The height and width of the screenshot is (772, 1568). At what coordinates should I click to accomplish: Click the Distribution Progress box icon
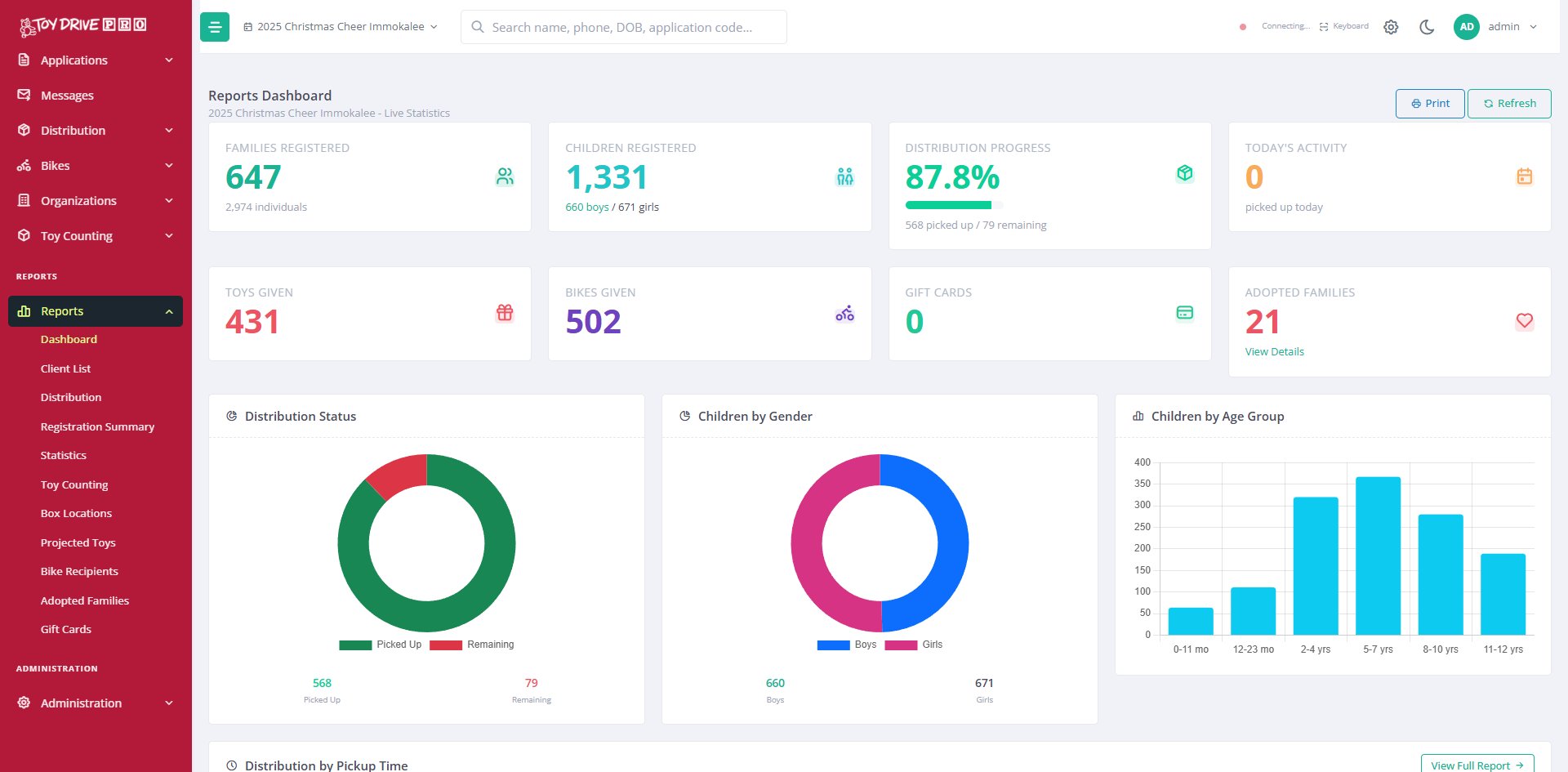pos(1185,173)
